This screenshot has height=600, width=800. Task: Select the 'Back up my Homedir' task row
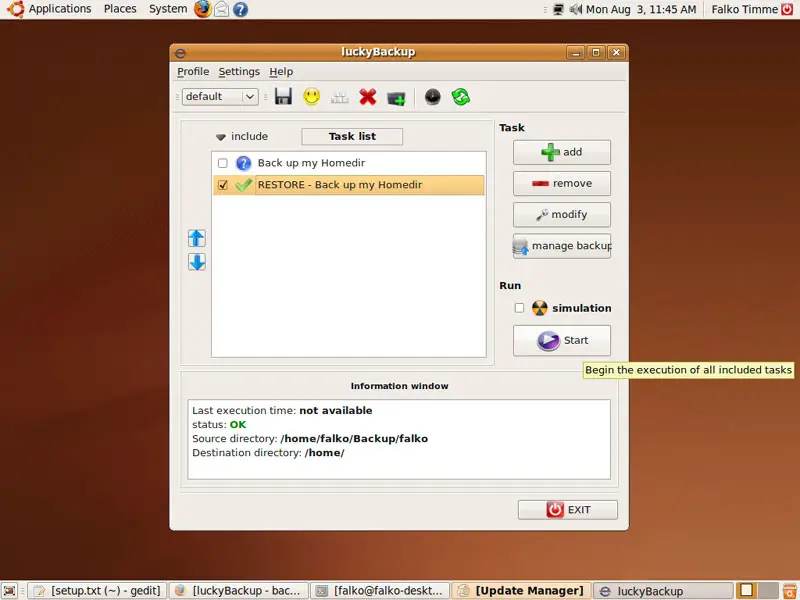[348, 163]
